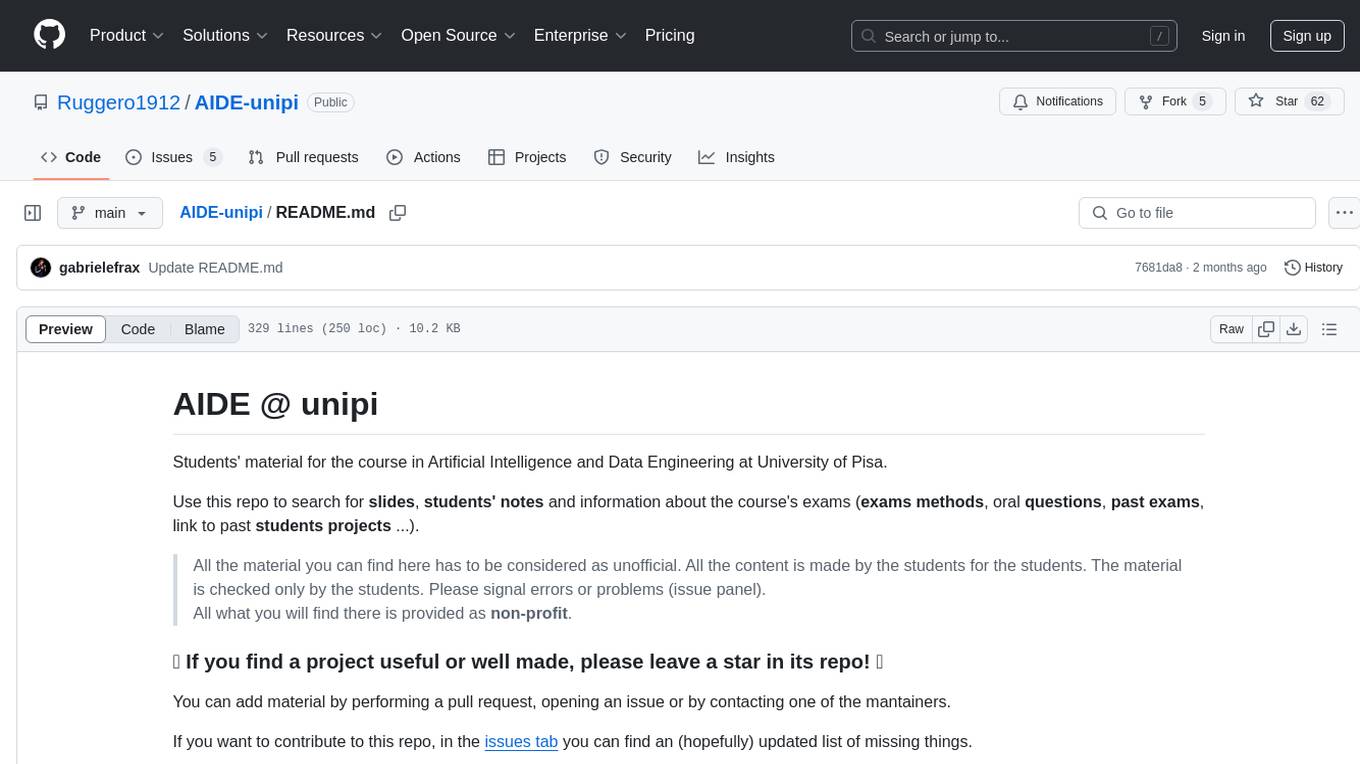
Task: Click the Public visibility label
Action: 330,102
